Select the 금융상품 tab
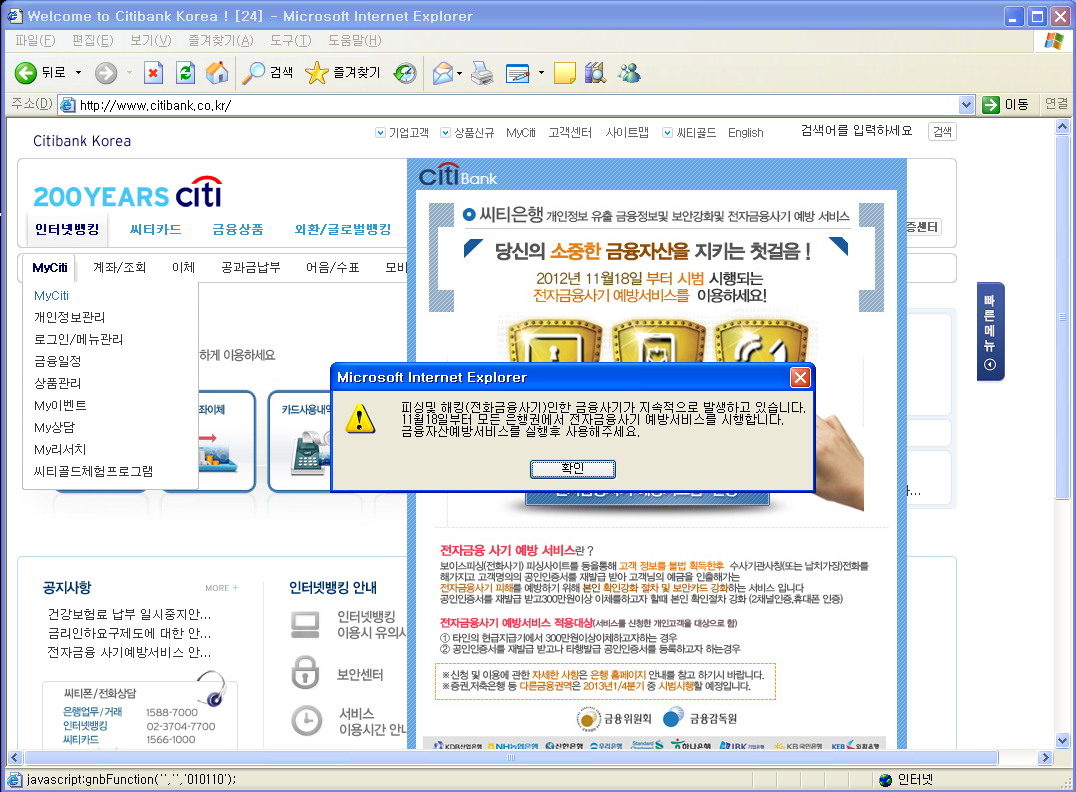1076x792 pixels. tap(237, 229)
